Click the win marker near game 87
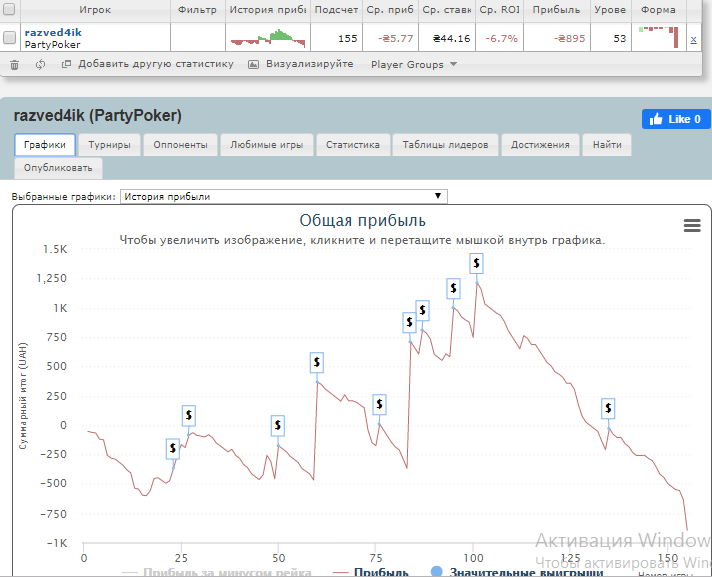712x577 pixels. click(423, 311)
